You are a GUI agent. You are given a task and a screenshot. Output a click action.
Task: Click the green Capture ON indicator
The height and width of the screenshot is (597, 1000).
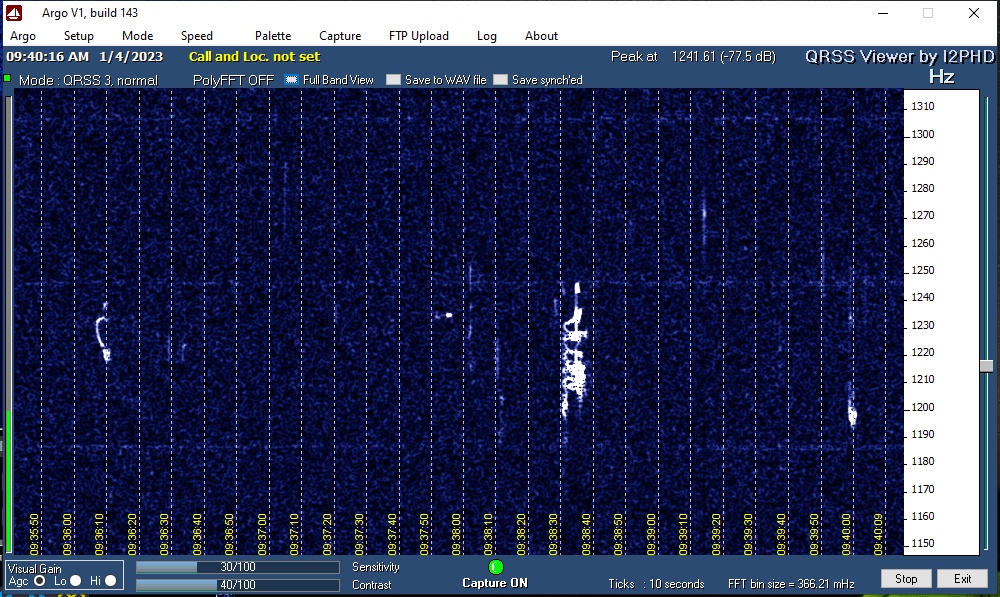coord(496,566)
